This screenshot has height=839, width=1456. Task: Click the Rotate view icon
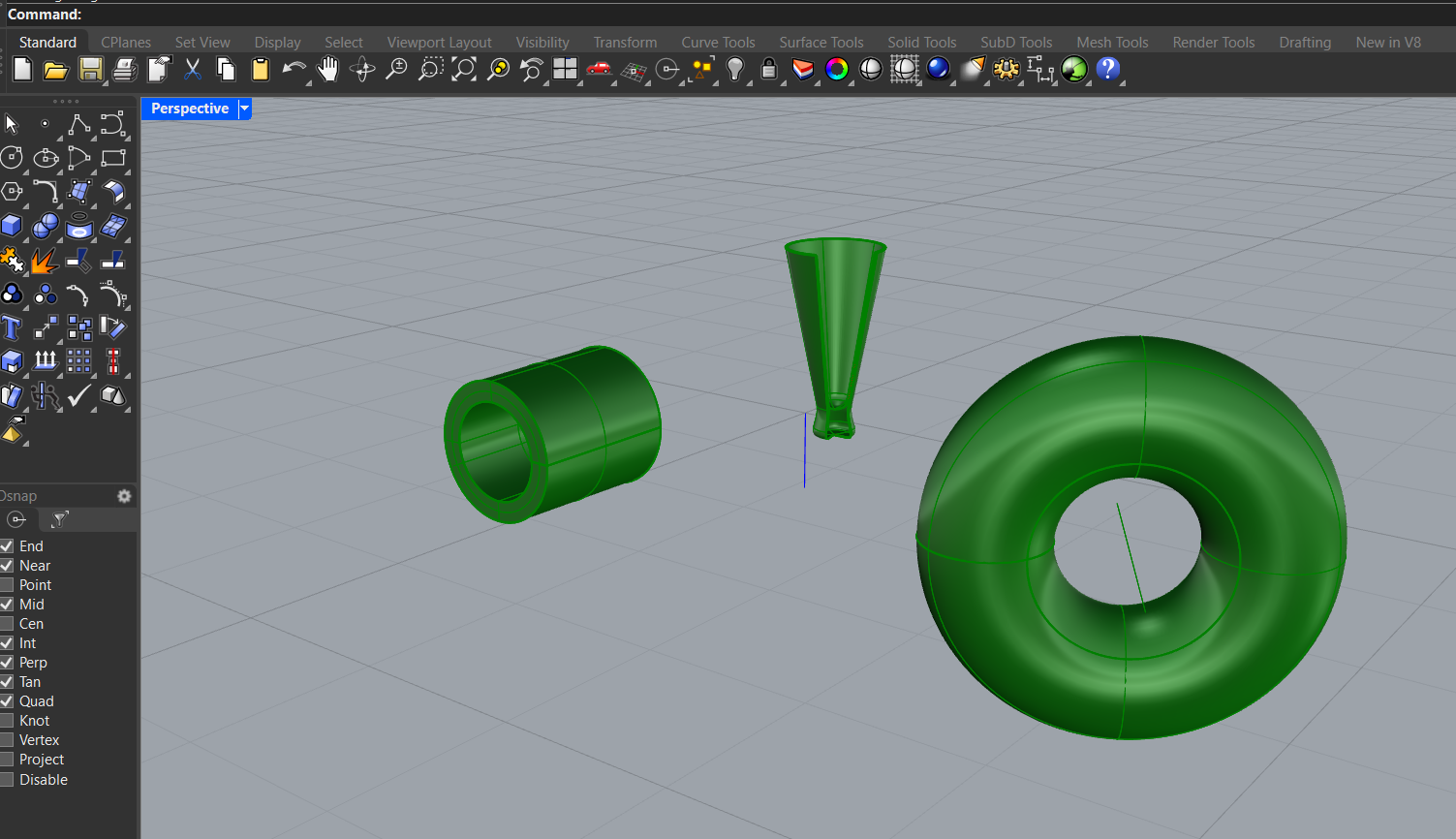(361, 69)
